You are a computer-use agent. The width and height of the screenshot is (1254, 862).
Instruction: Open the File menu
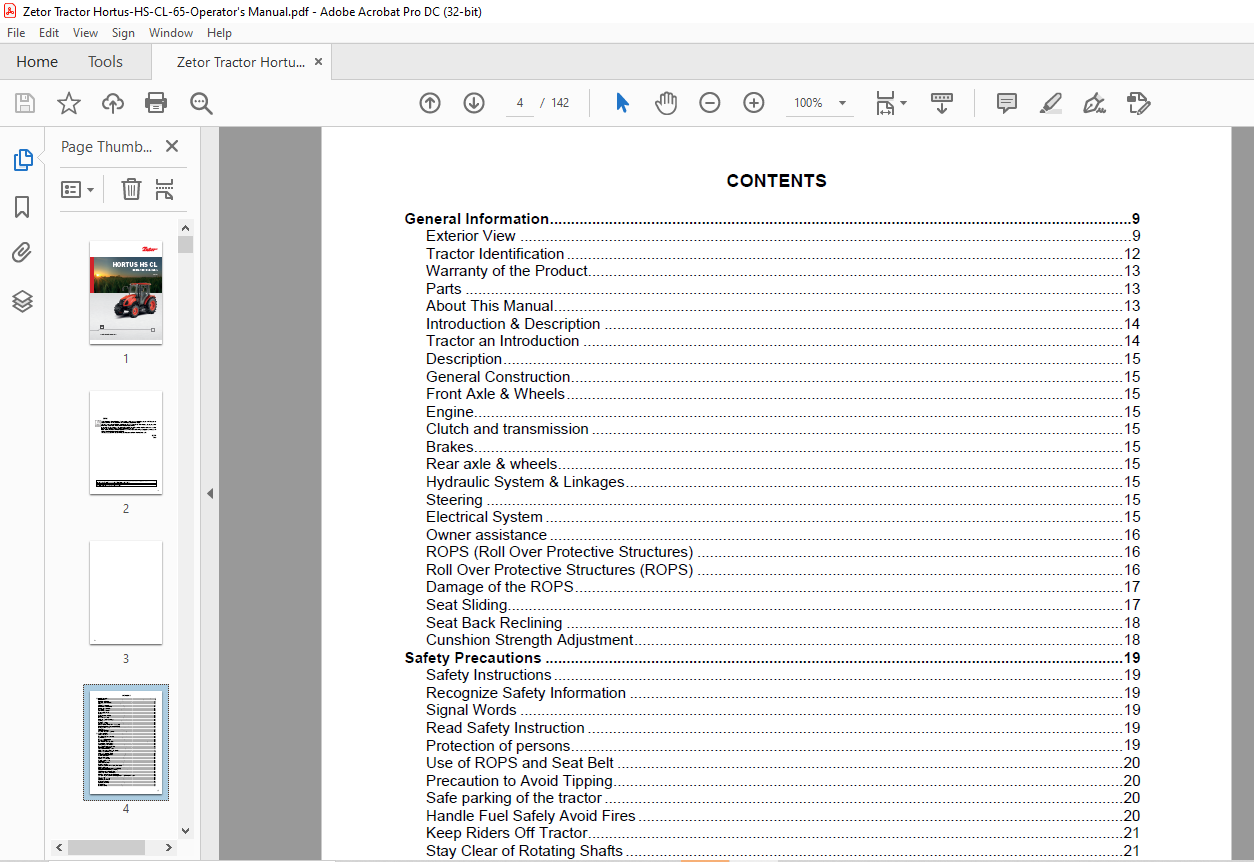coord(16,33)
